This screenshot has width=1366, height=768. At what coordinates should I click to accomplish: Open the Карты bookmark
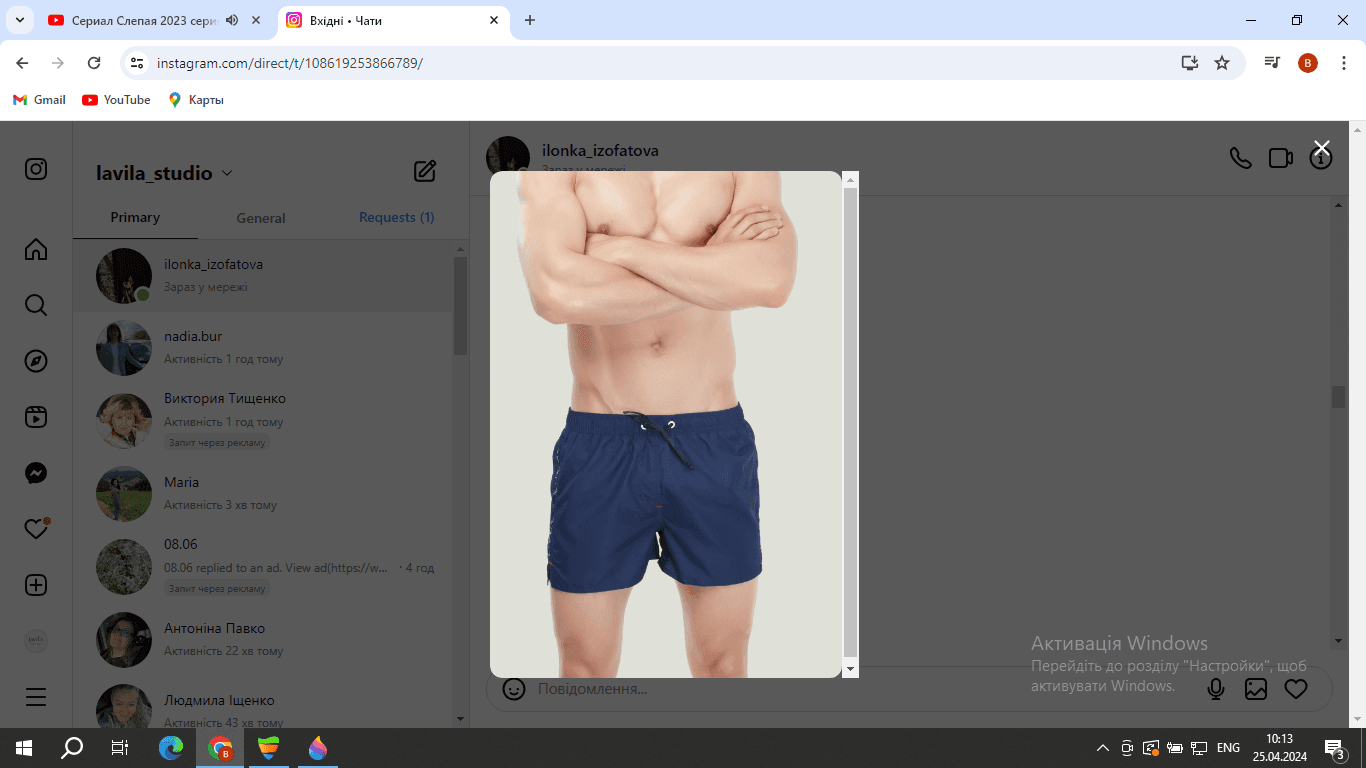tap(196, 100)
